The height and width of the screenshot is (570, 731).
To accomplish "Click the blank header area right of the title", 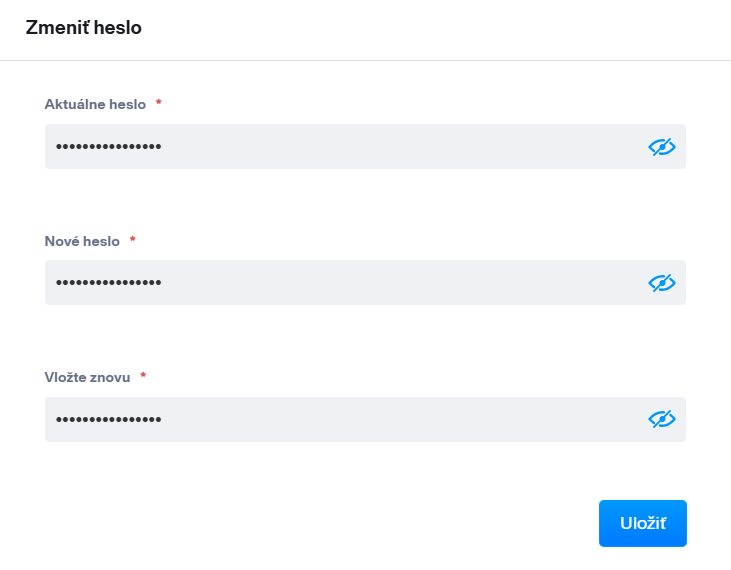I will coord(450,28).
